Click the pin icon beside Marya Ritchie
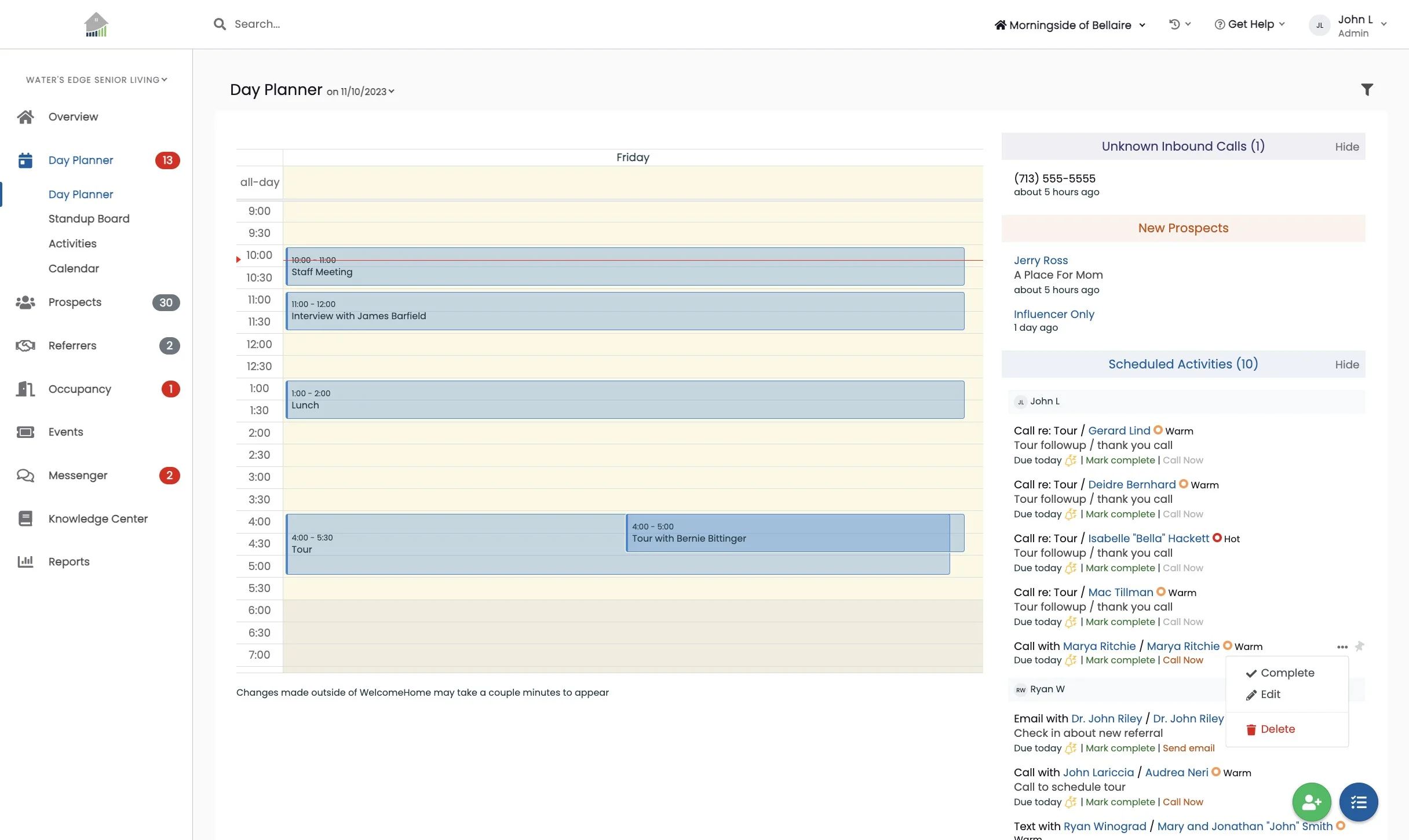 tap(1359, 646)
